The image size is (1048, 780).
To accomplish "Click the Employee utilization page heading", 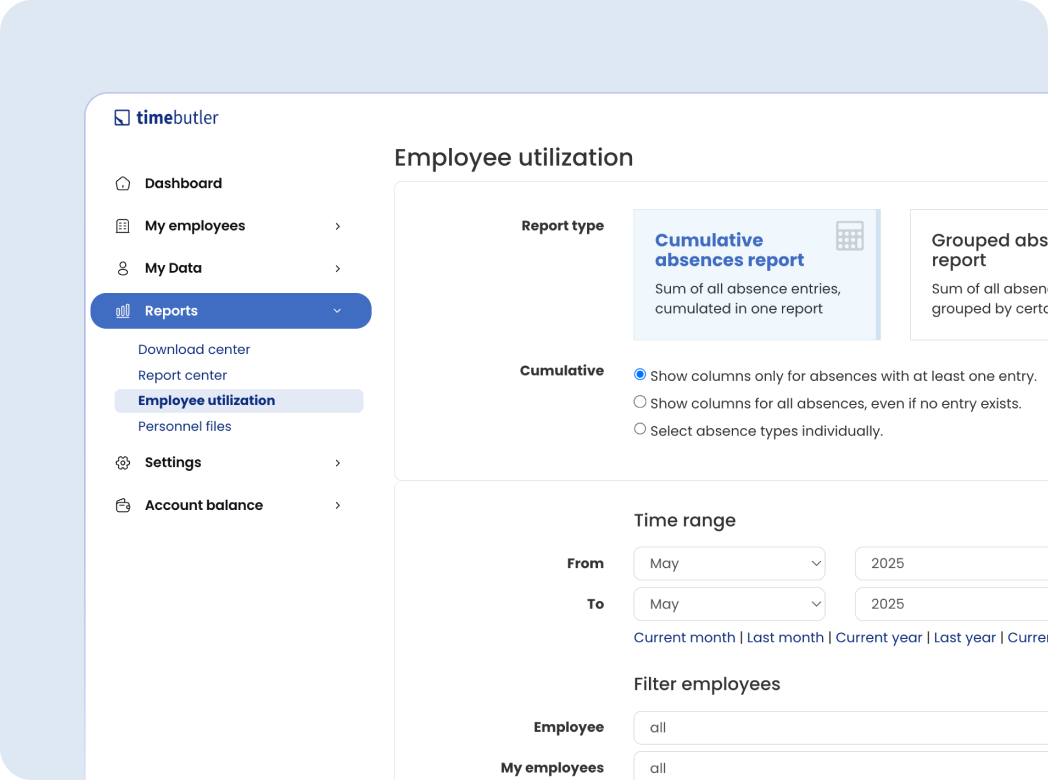I will click(513, 158).
